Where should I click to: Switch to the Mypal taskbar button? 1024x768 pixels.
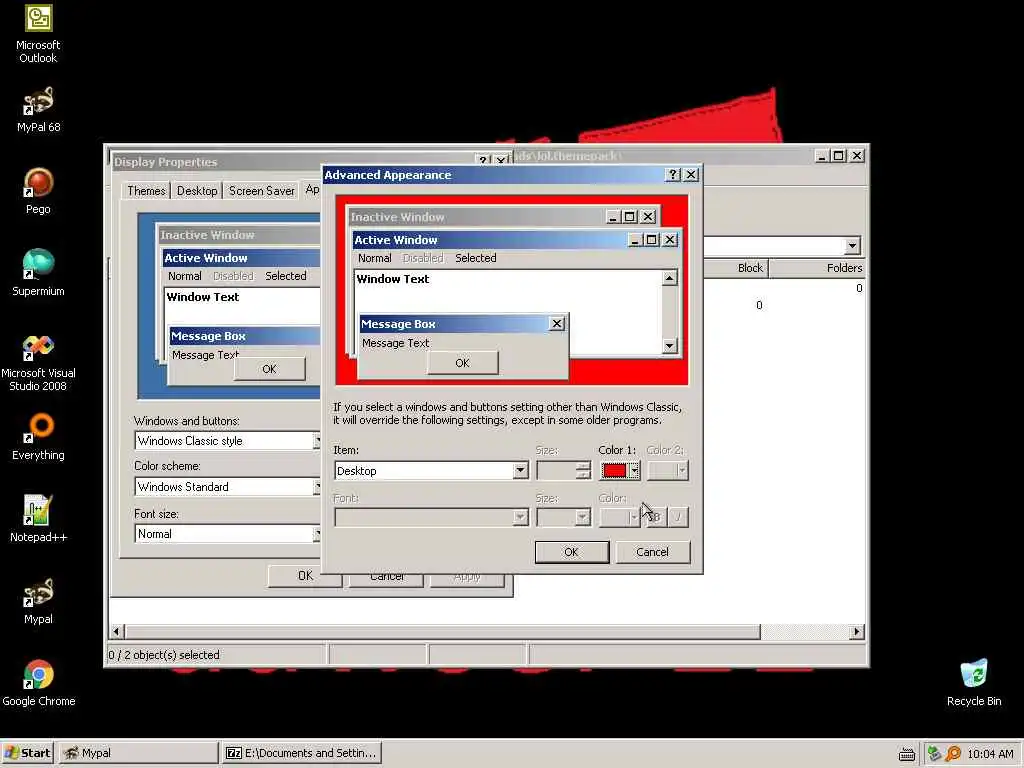point(138,753)
